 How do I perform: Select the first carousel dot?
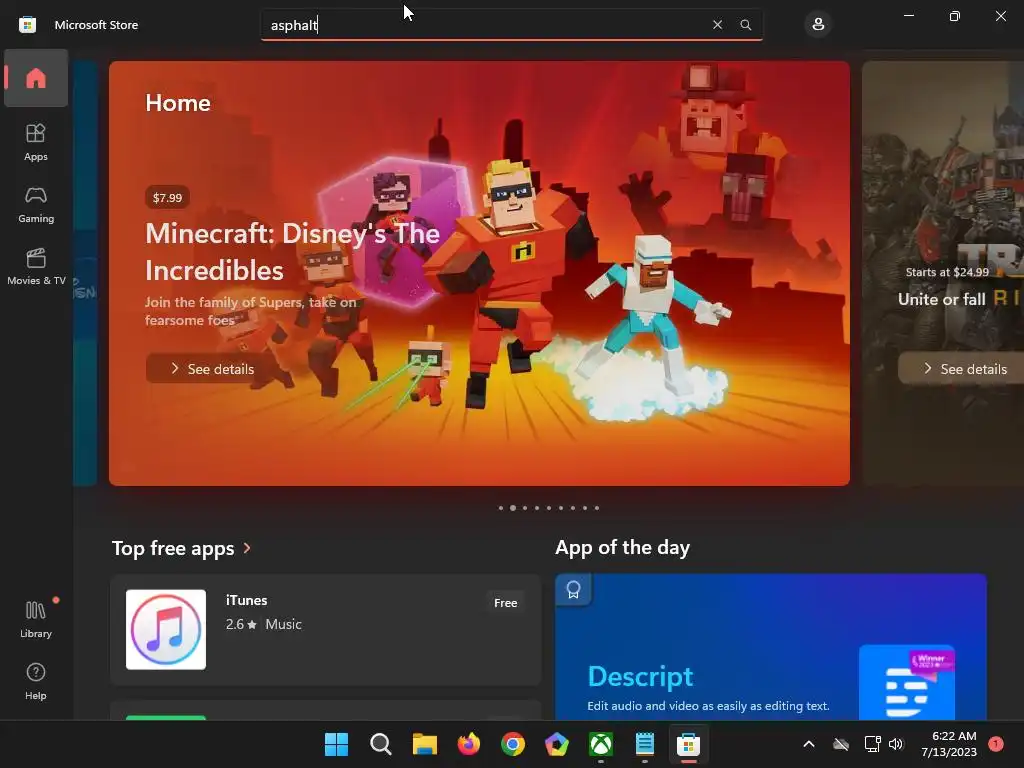point(501,507)
